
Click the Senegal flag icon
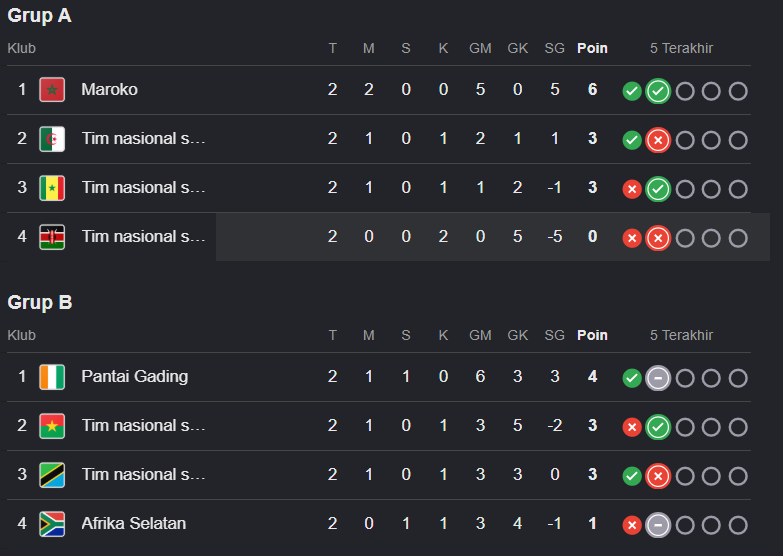click(52, 188)
